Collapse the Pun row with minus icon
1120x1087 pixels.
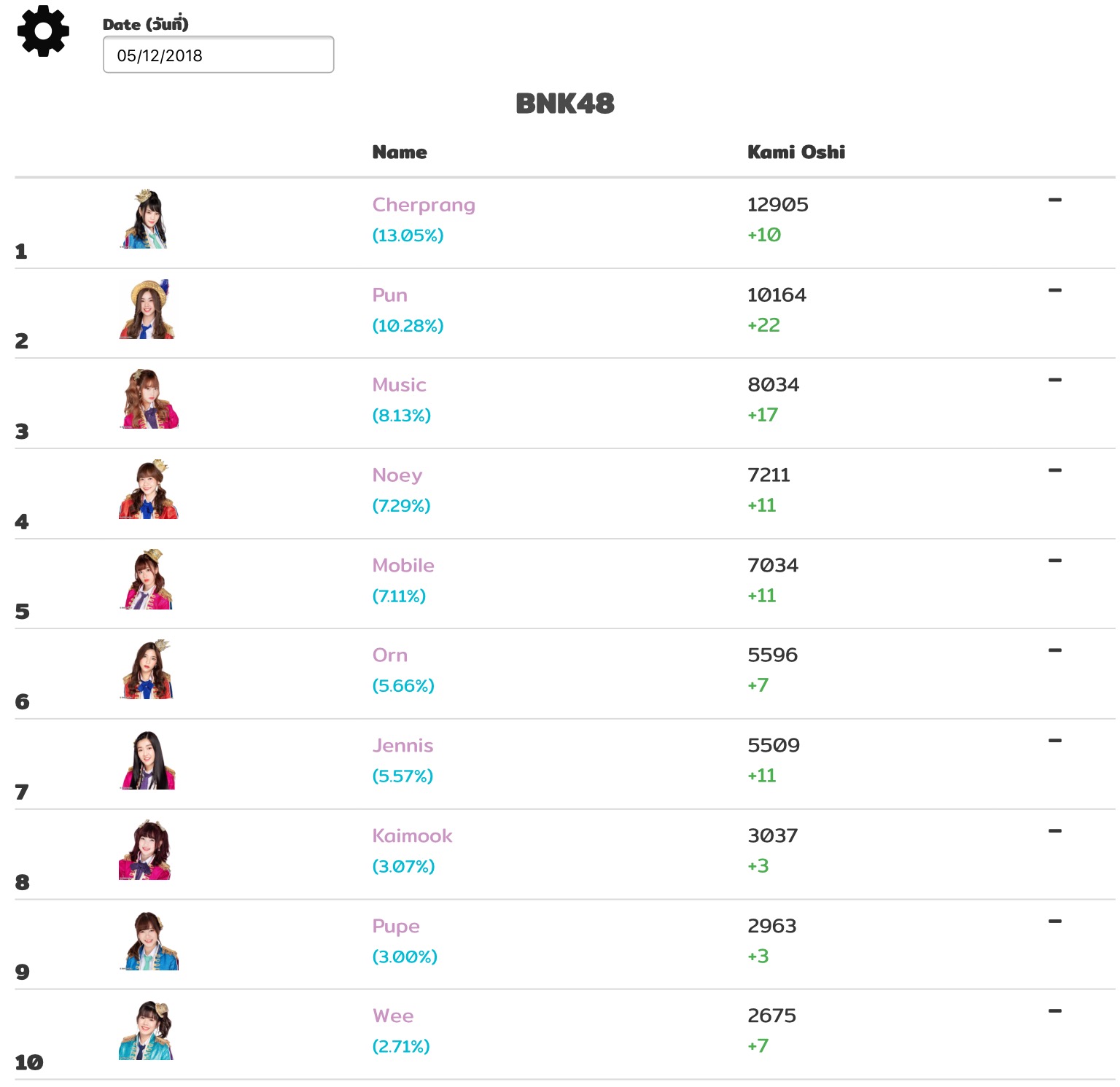[x=1054, y=290]
